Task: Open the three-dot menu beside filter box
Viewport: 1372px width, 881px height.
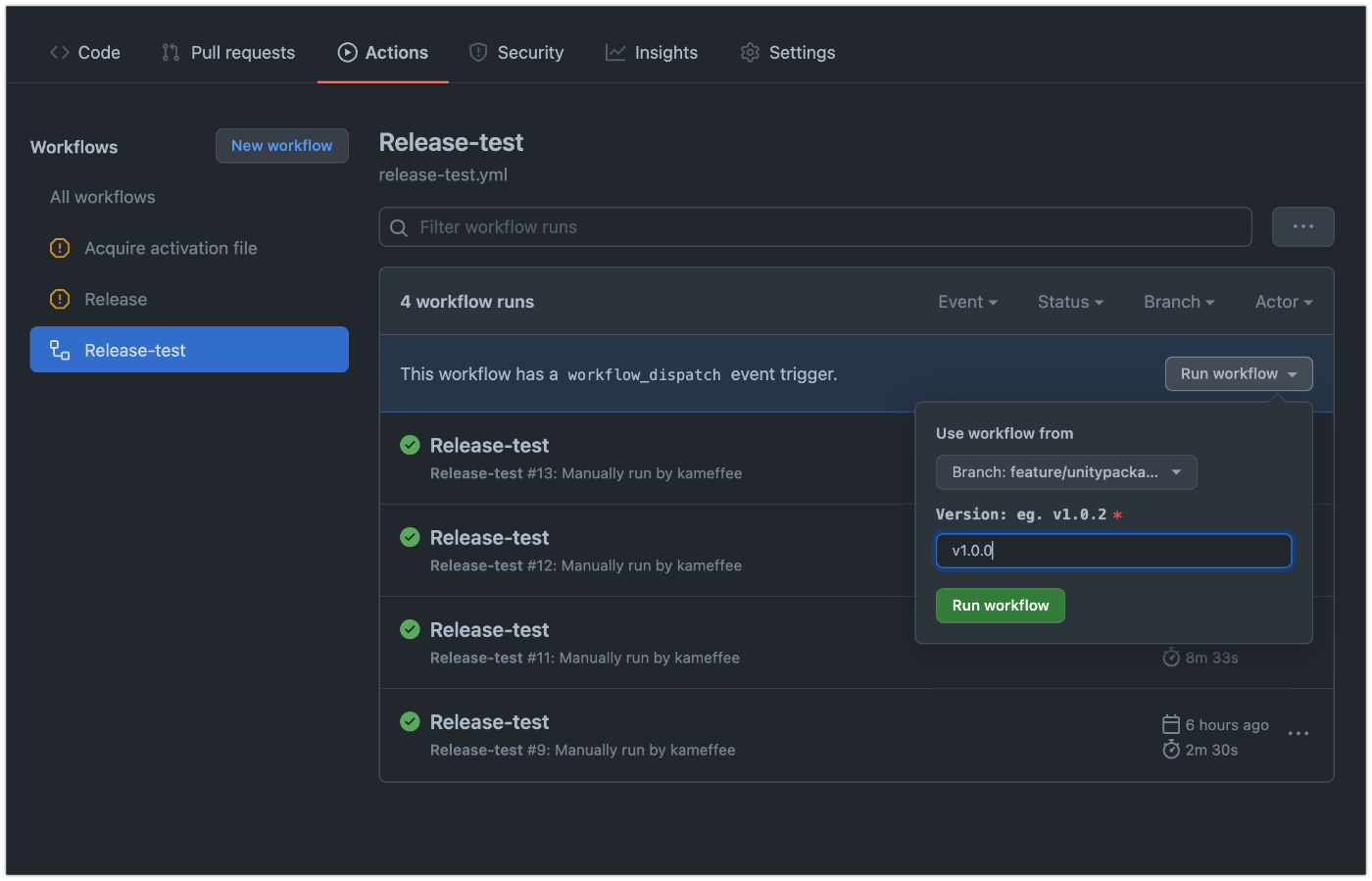Action: [x=1303, y=227]
